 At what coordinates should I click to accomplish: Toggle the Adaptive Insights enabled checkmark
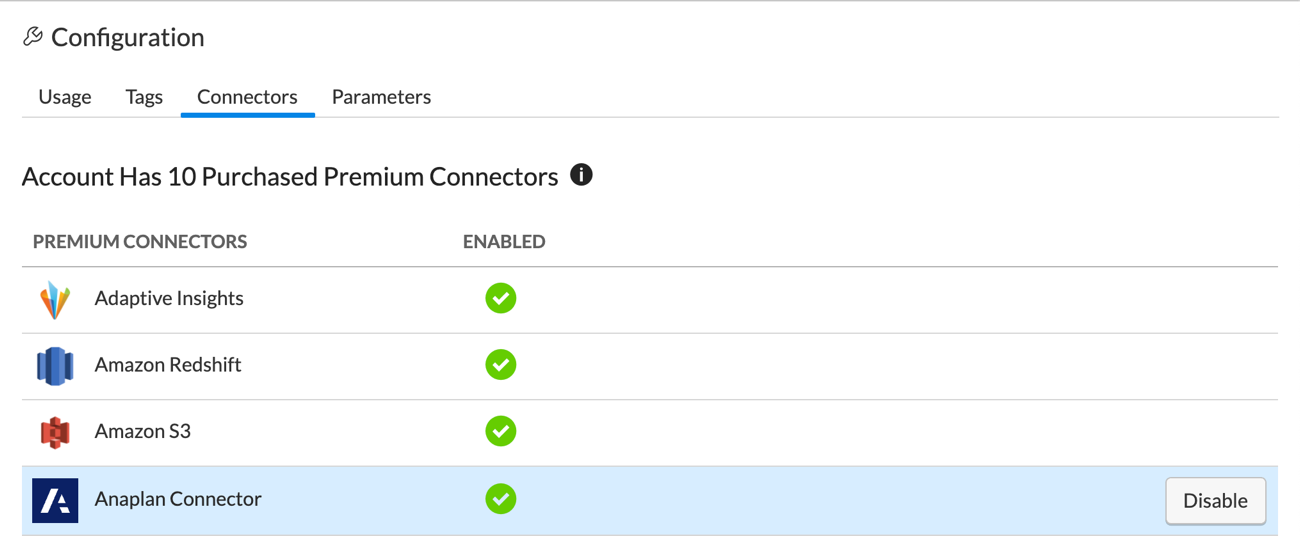(501, 298)
